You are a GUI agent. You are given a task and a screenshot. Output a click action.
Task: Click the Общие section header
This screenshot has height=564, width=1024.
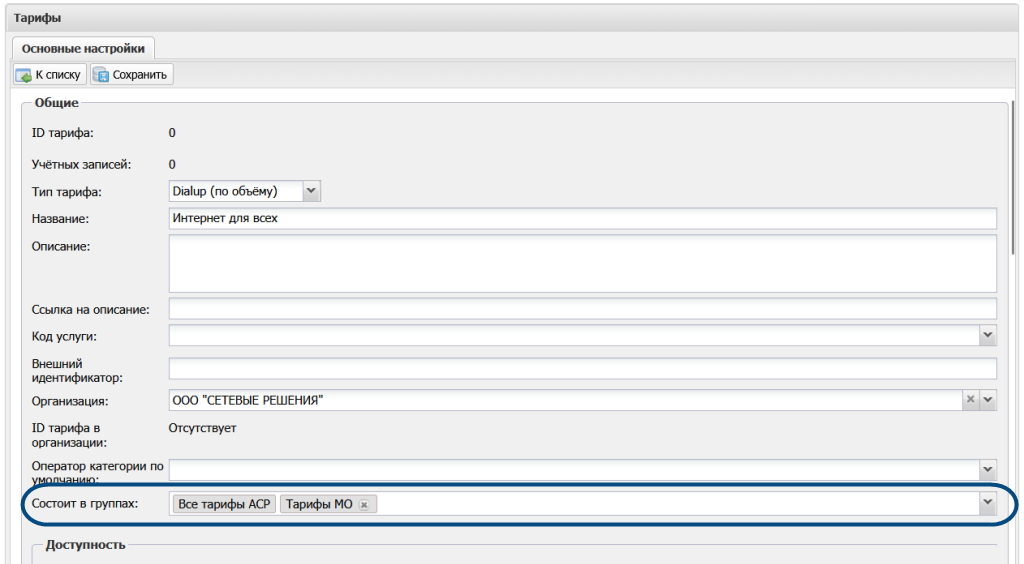coord(57,102)
